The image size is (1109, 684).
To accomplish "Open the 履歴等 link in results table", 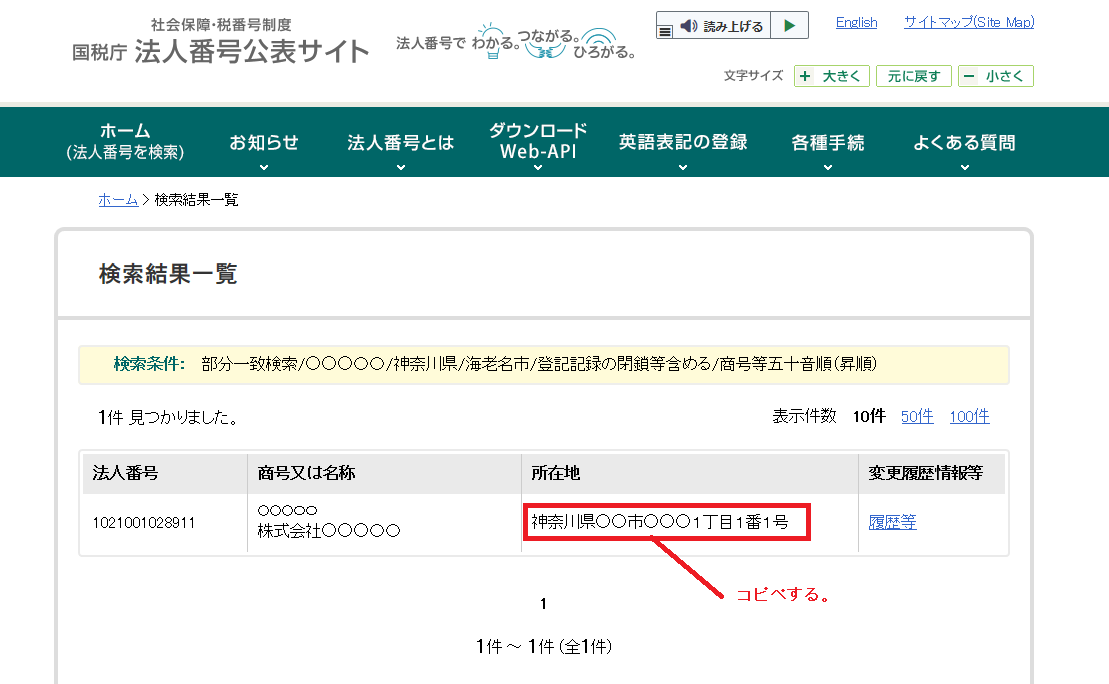I will pyautogui.click(x=891, y=522).
